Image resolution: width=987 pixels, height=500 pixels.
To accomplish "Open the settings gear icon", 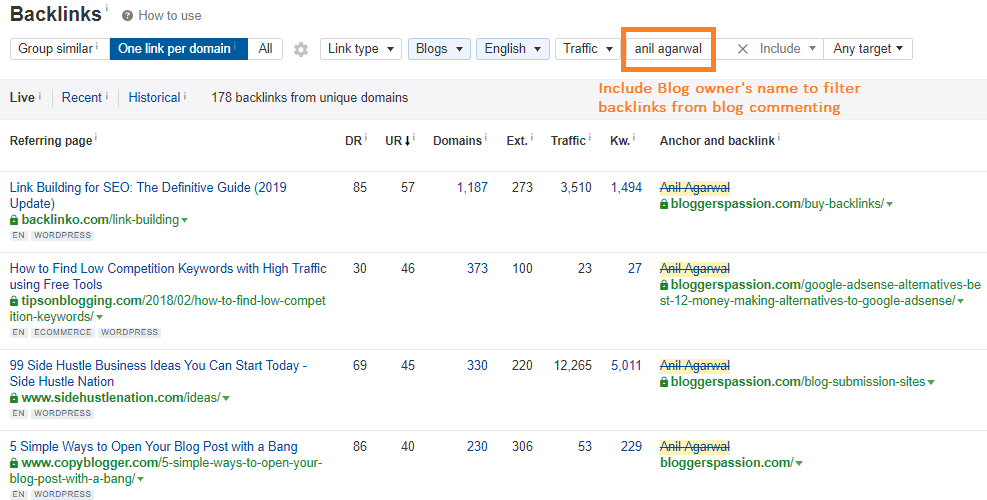I will point(301,49).
